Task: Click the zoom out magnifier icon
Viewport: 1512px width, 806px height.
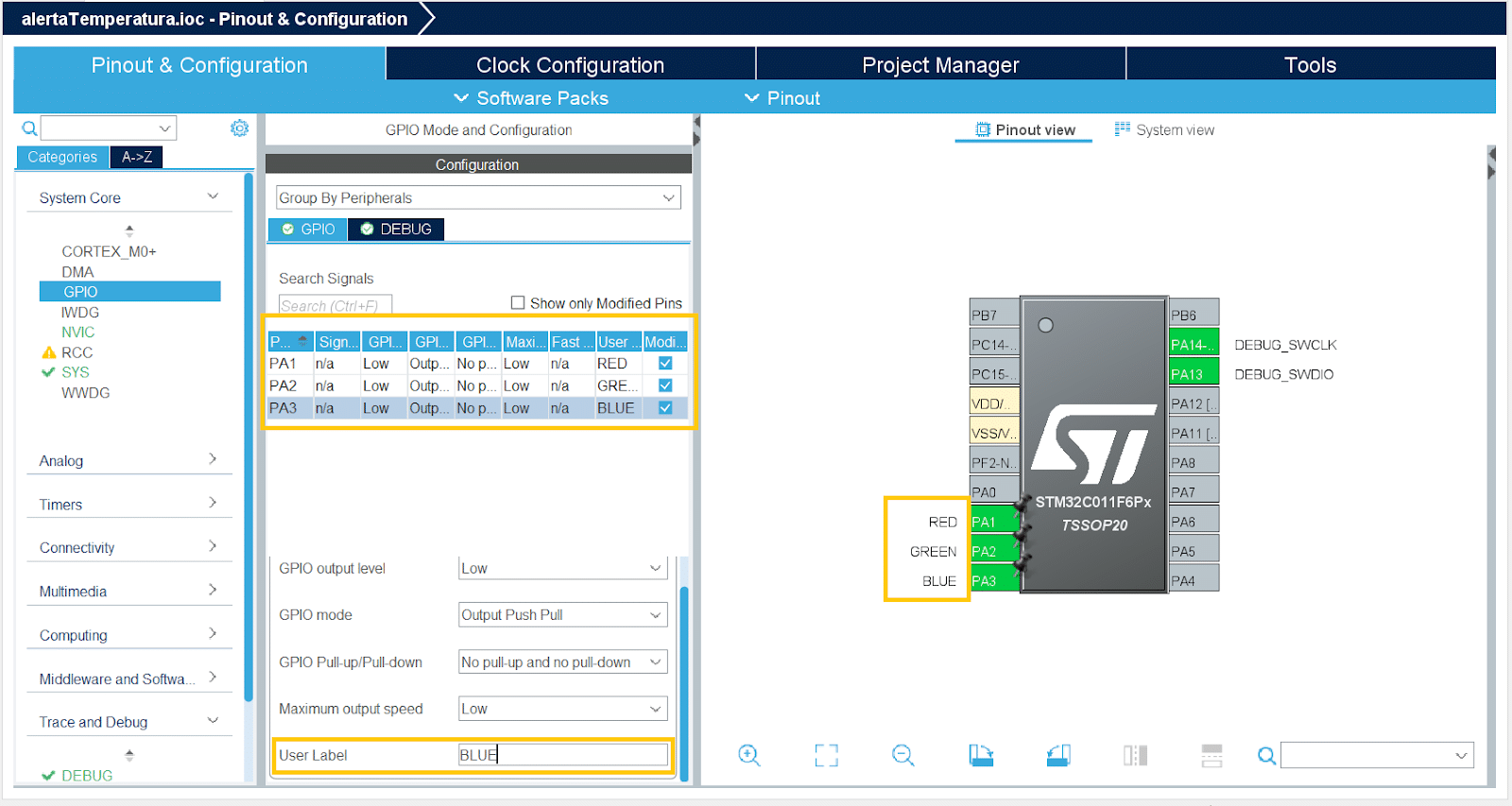Action: point(902,755)
